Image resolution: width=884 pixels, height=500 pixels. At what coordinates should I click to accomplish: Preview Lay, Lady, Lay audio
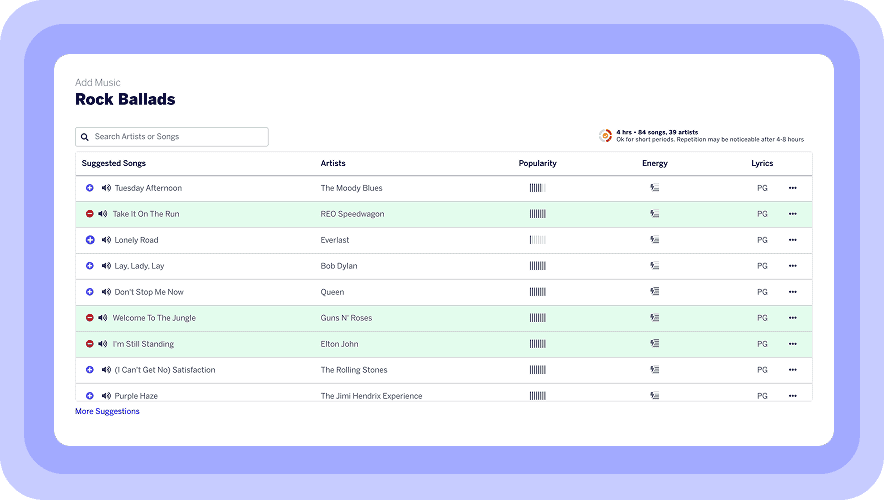(106, 266)
